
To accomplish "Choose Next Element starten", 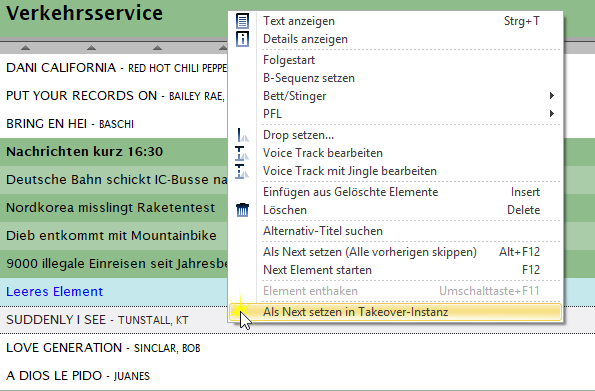I will coord(395,270).
